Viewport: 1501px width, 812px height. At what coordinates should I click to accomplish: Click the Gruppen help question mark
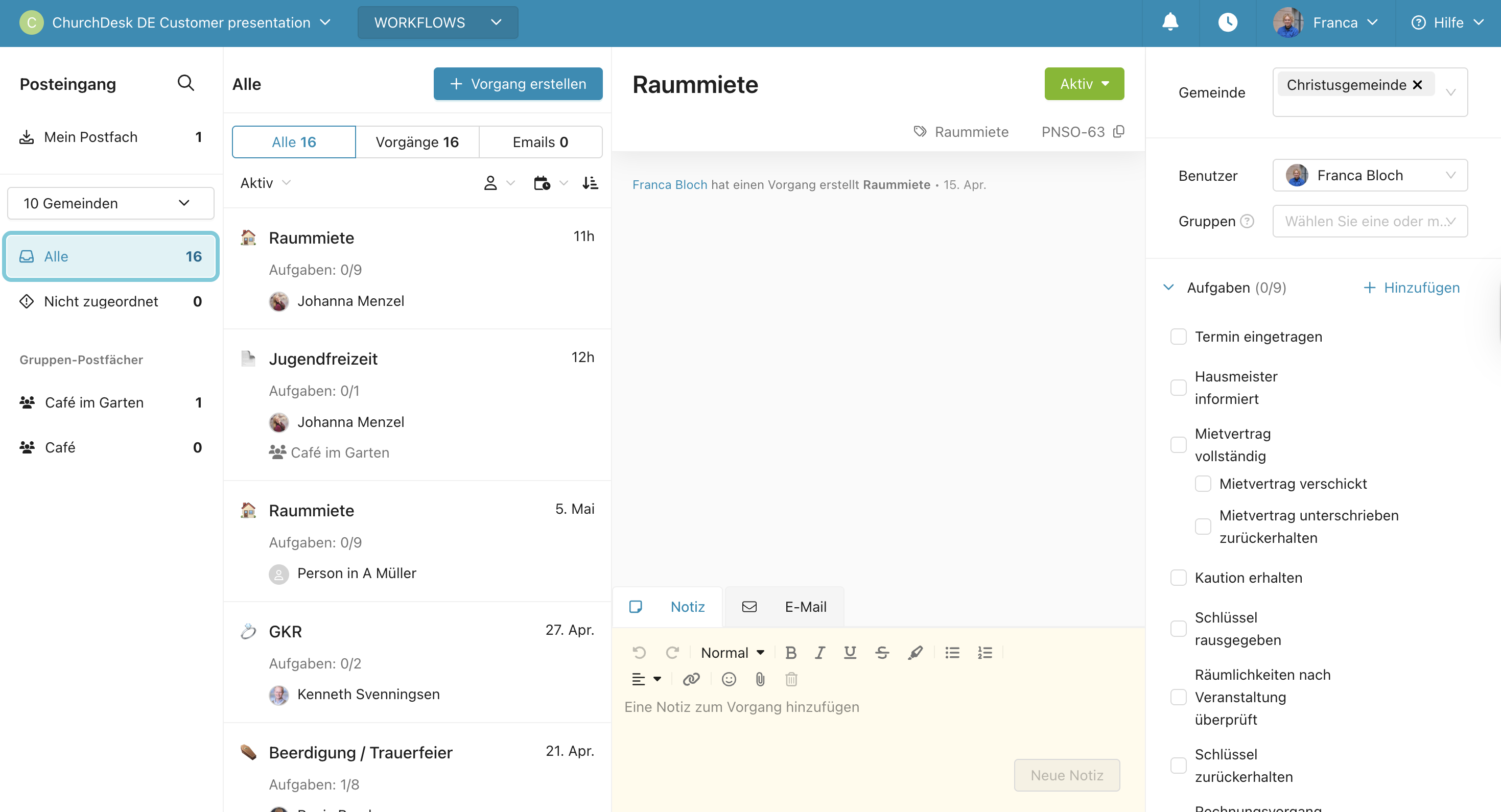coord(1247,221)
